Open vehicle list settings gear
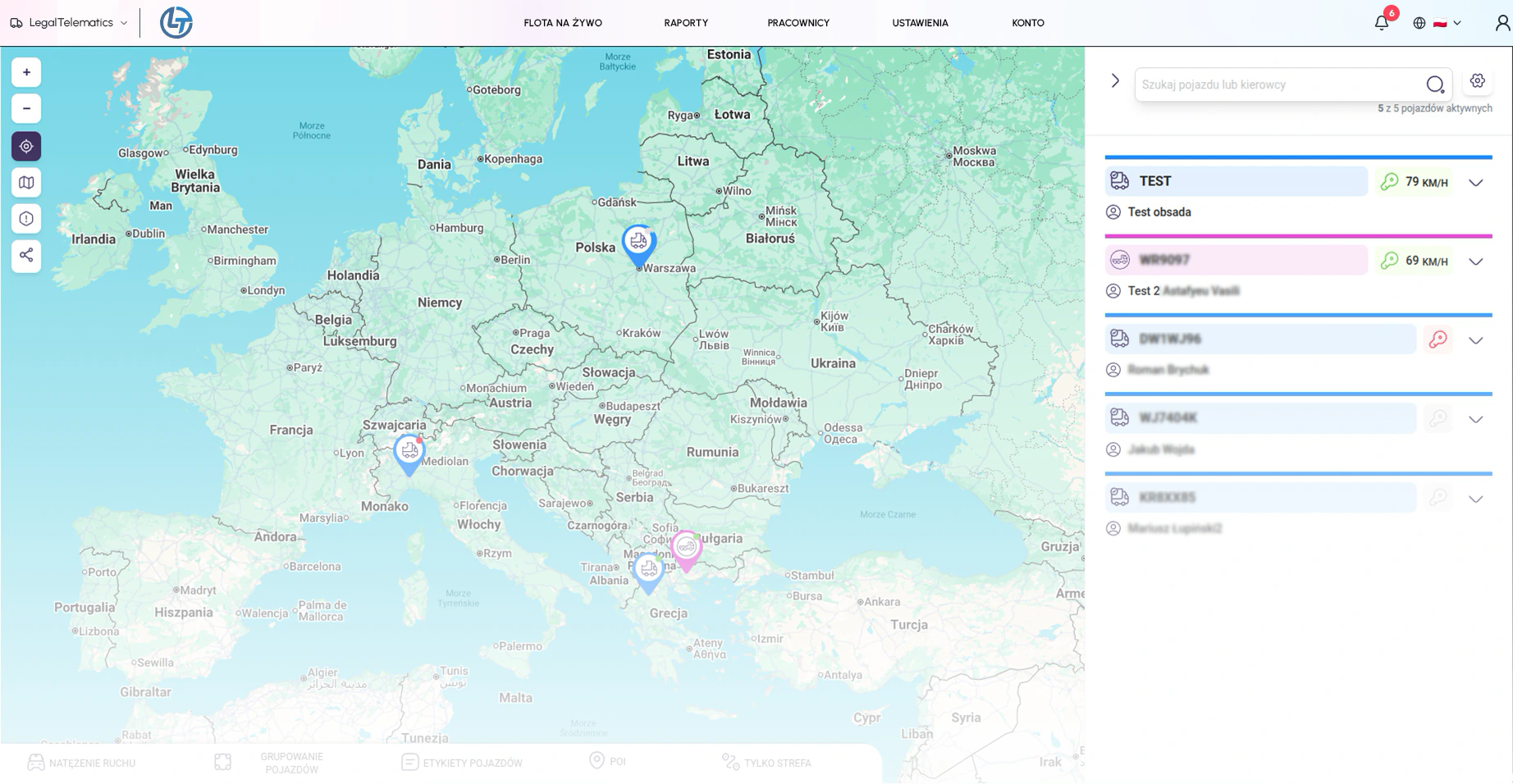The image size is (1513, 784). 1477,81
